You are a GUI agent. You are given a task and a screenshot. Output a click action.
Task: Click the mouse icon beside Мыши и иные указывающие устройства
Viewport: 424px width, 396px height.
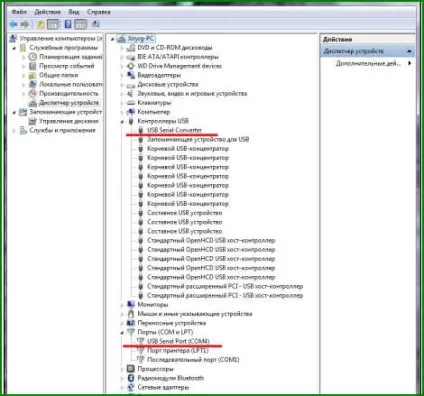(131, 314)
